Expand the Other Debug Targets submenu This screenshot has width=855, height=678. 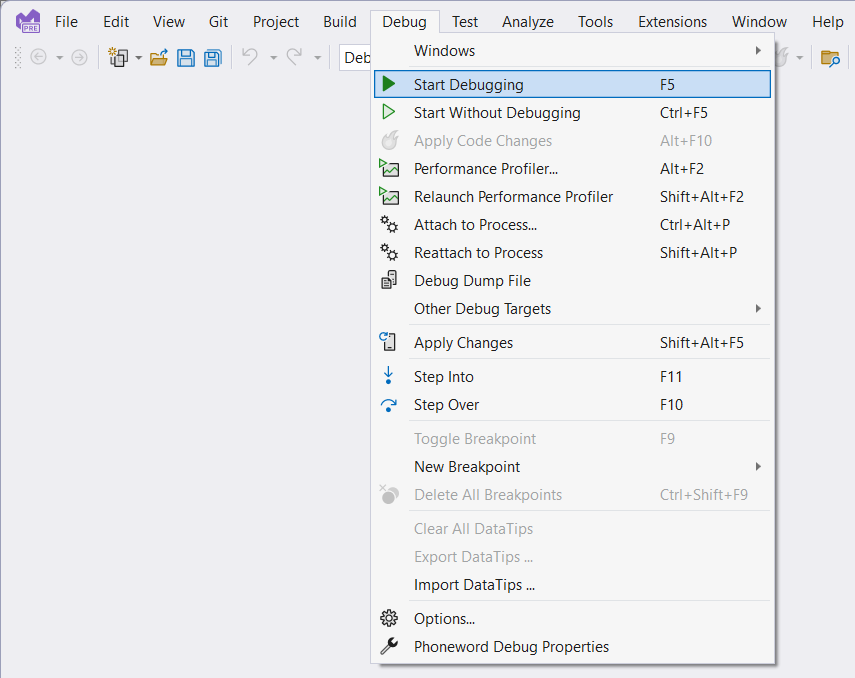[x=757, y=309]
